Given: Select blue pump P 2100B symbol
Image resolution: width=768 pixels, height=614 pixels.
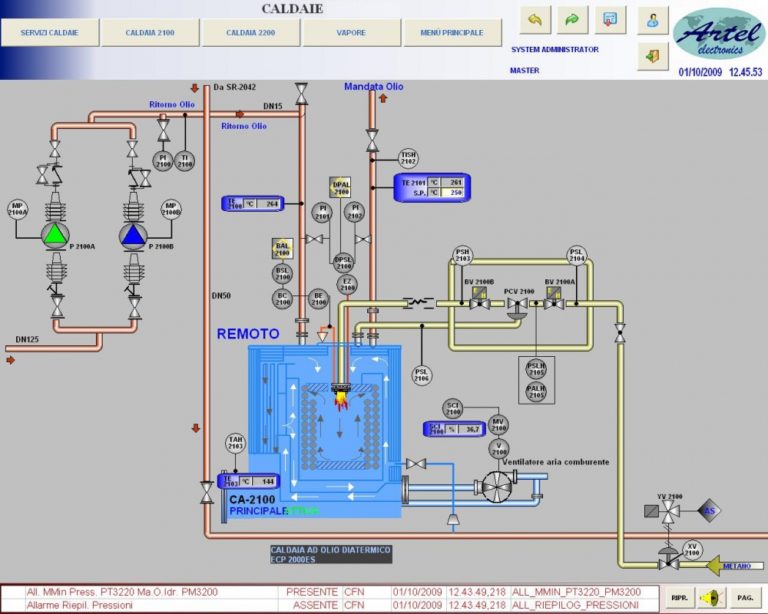Looking at the screenshot, I should click(133, 236).
